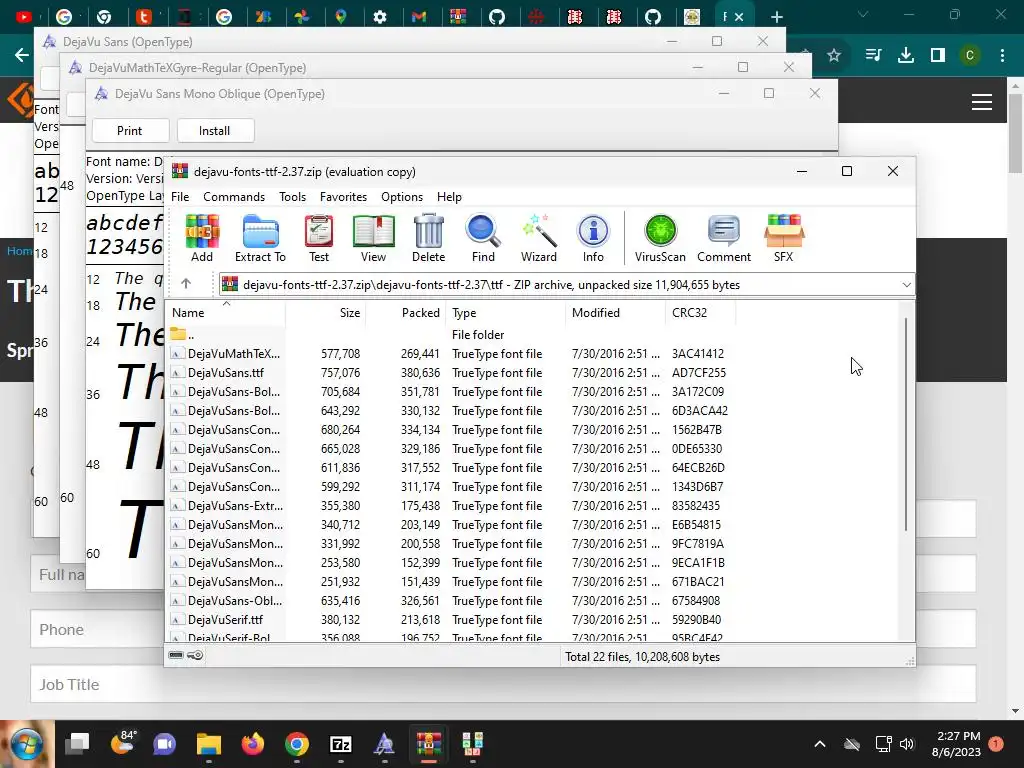Sort by the Size column header
The width and height of the screenshot is (1024, 768).
[325, 313]
